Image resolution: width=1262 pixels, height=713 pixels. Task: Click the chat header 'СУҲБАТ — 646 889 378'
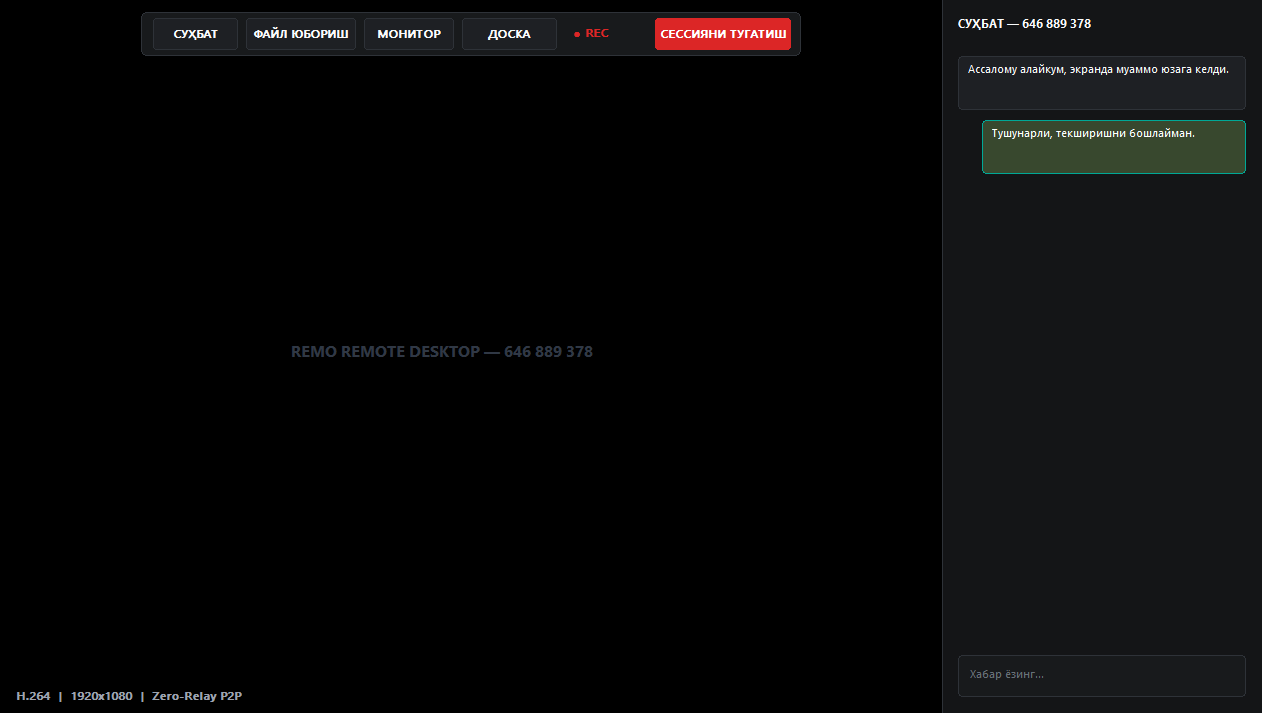(1024, 24)
